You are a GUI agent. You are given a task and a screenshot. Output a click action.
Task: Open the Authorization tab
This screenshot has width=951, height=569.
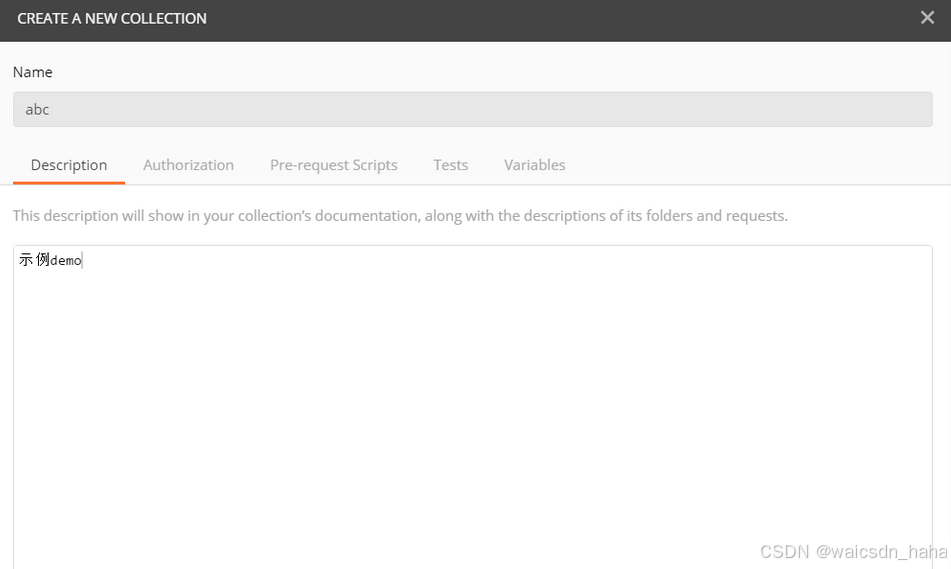pos(189,165)
